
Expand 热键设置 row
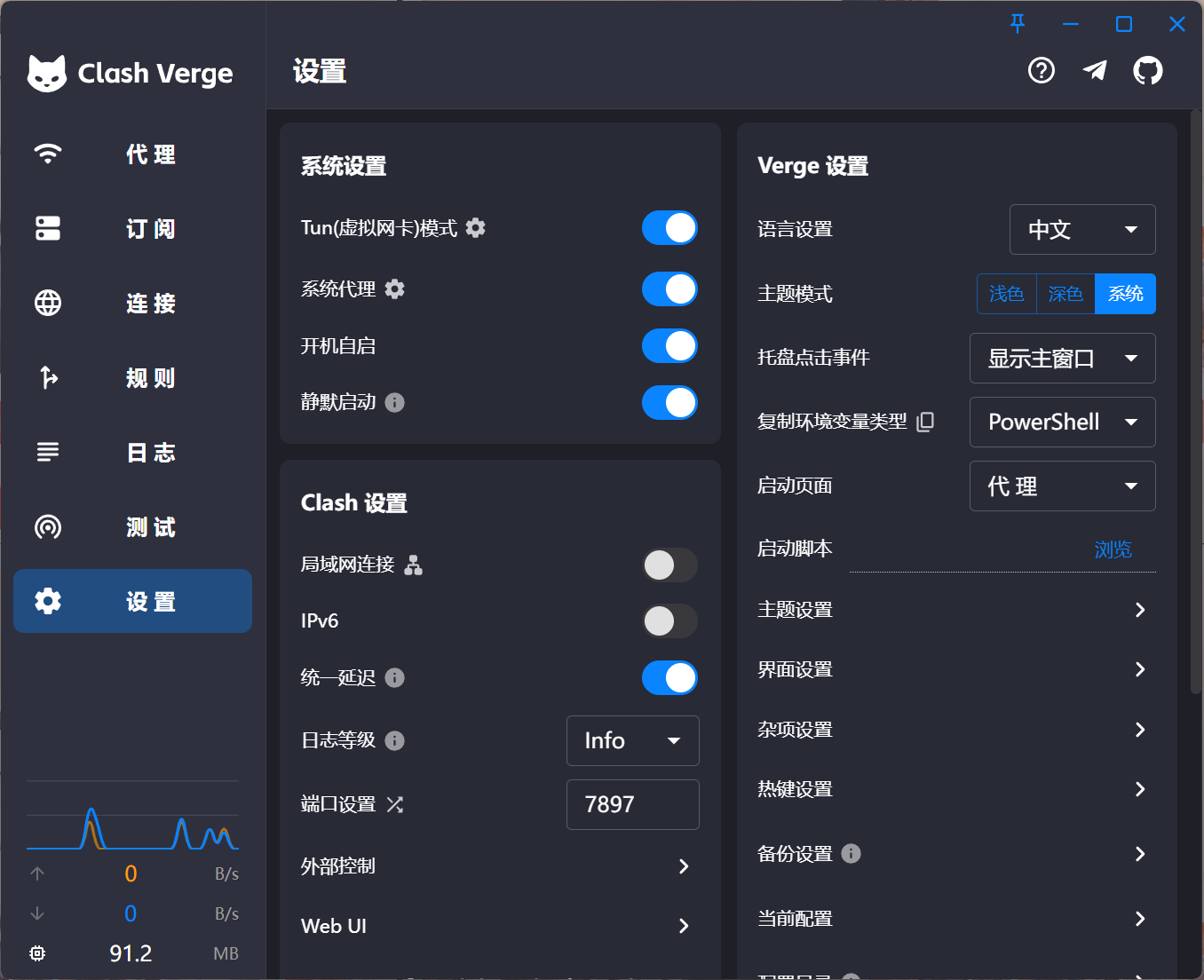click(956, 789)
